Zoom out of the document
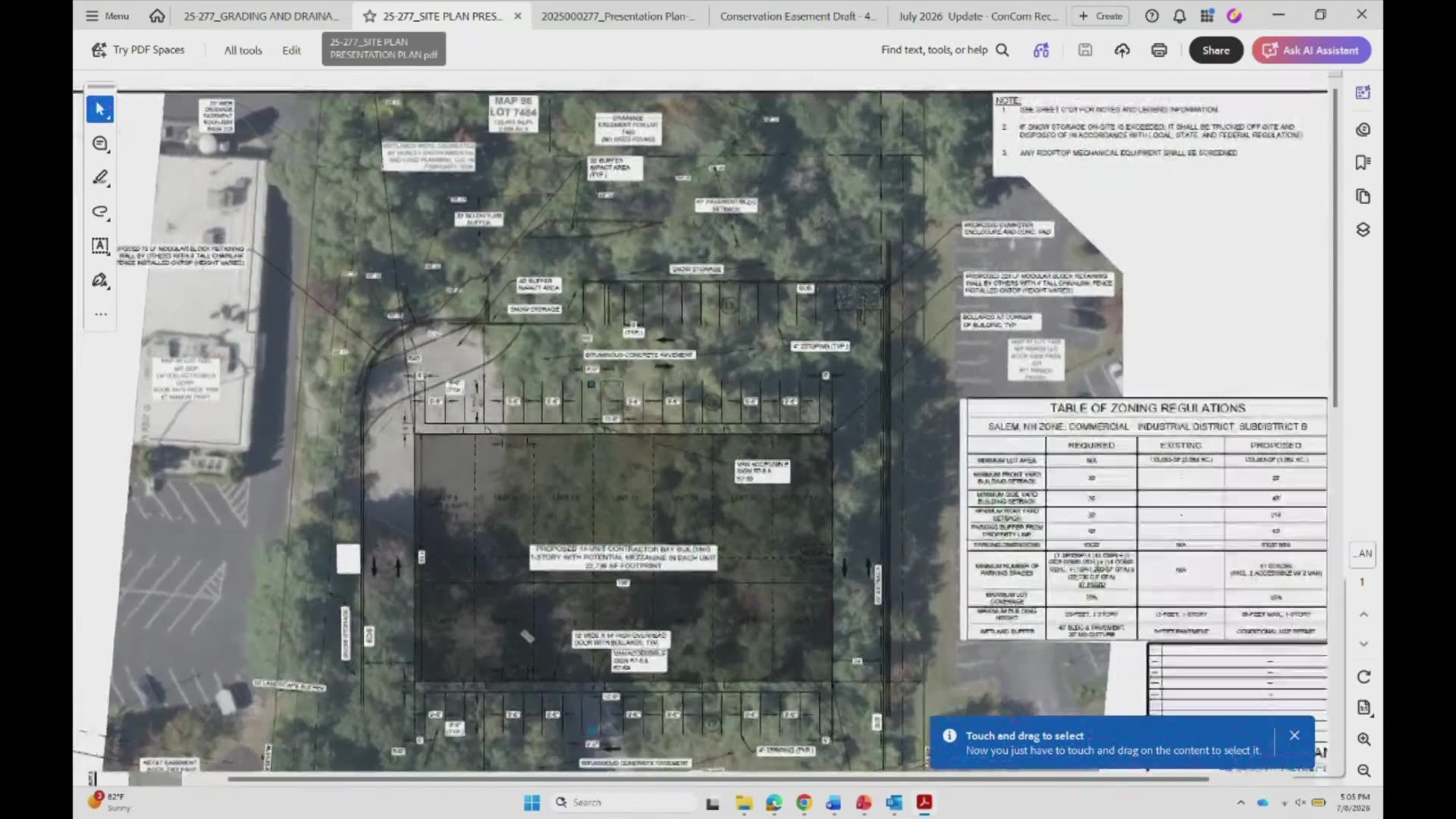Viewport: 1456px width, 819px height. 1363,770
